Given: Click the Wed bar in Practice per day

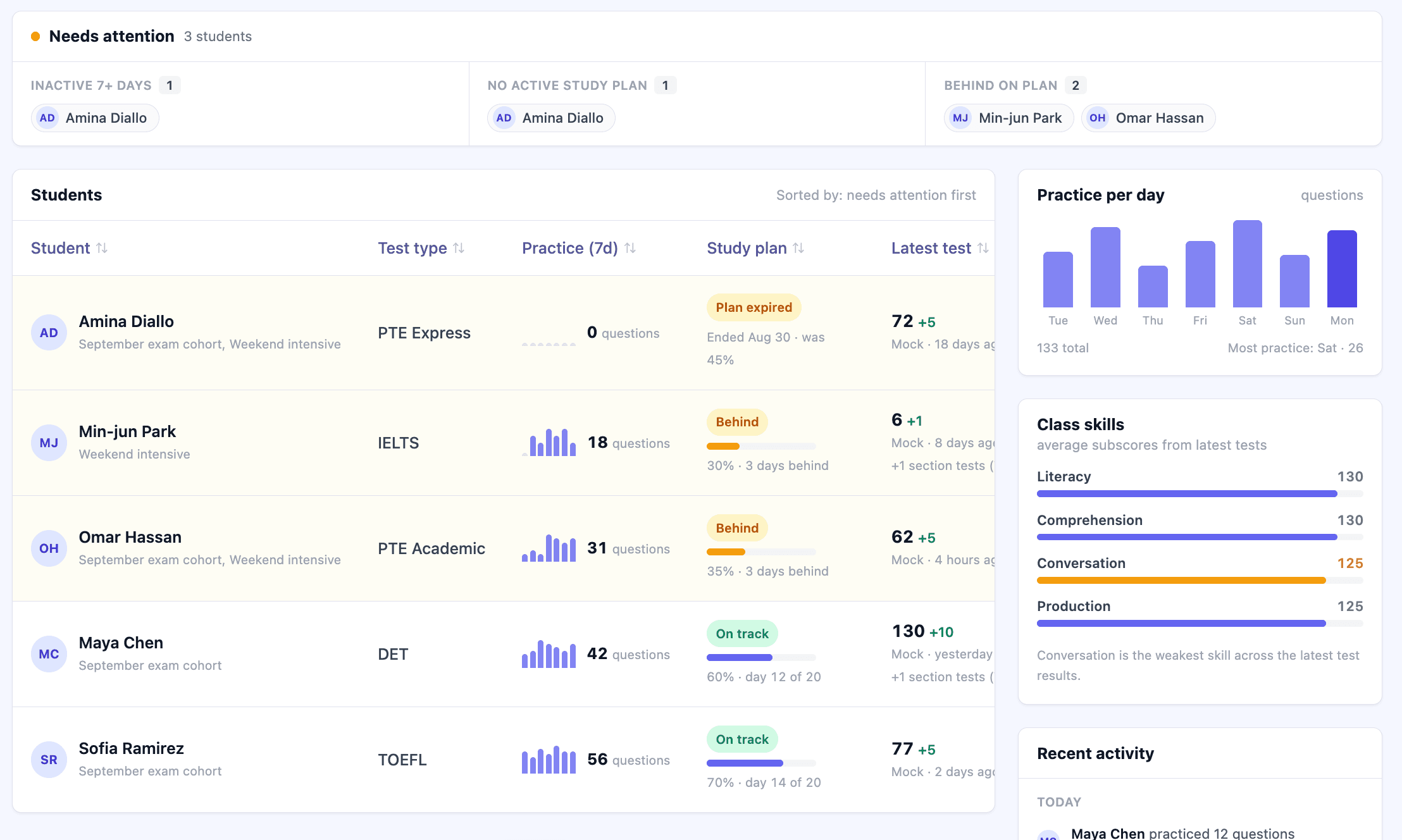Looking at the screenshot, I should 1105,267.
